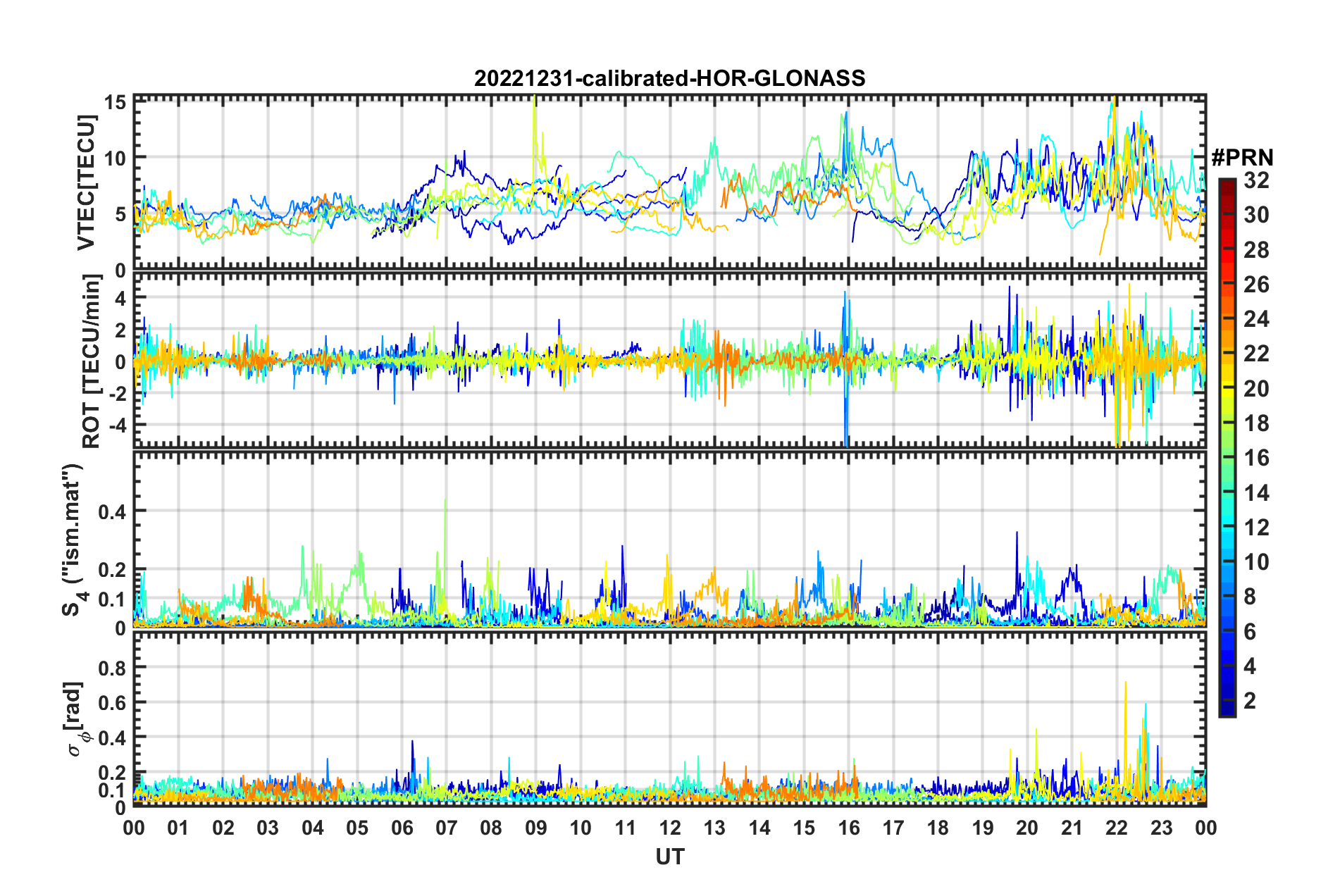Click x-axis tick label 11
The width and height of the screenshot is (1340, 896).
(626, 828)
